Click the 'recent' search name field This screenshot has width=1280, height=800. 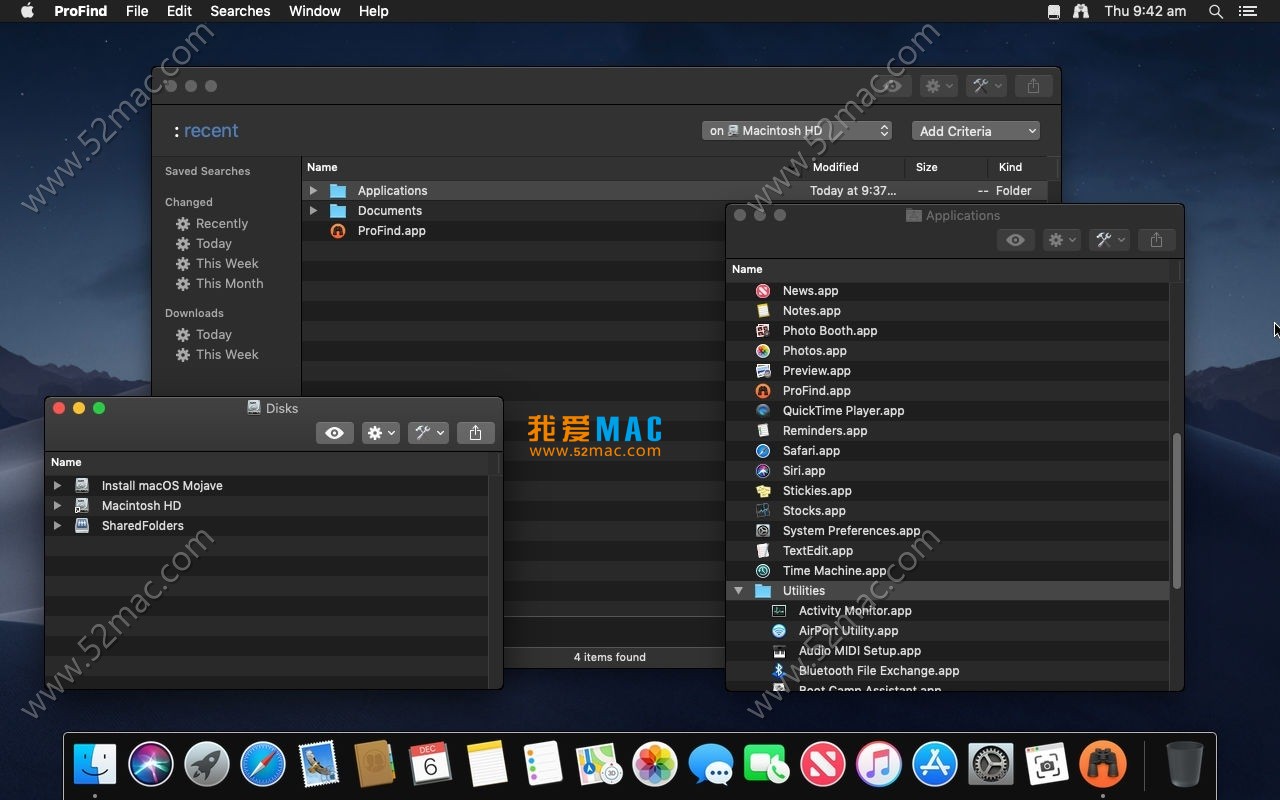(211, 130)
